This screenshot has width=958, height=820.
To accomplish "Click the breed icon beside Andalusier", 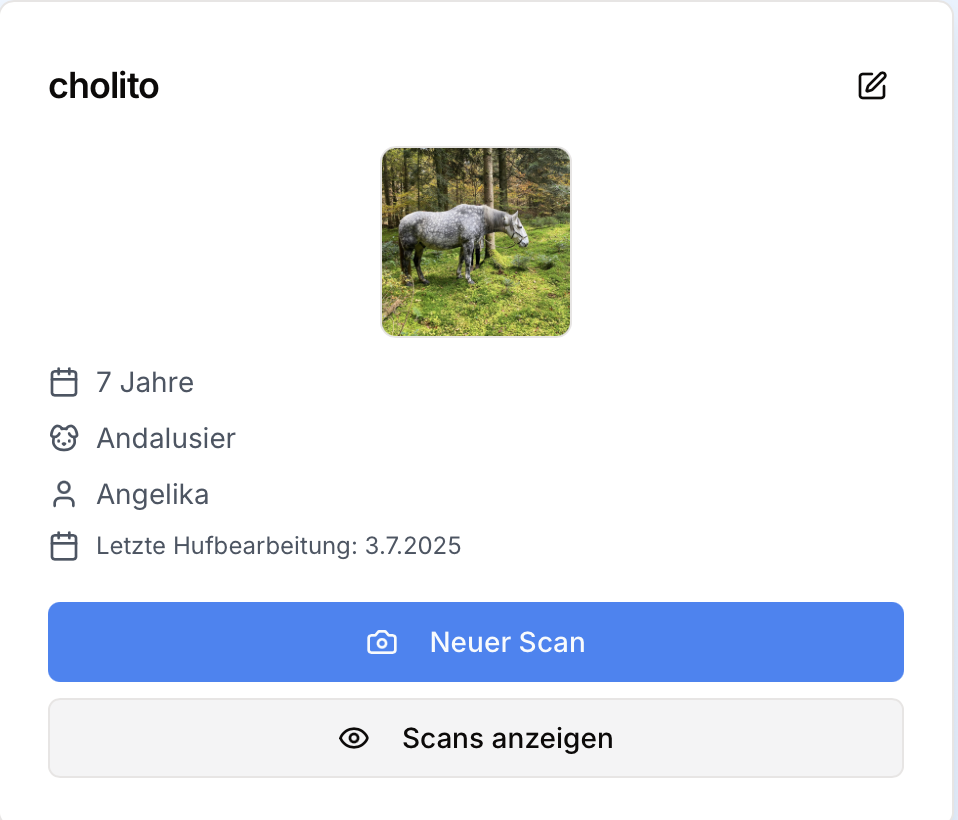I will [64, 438].
